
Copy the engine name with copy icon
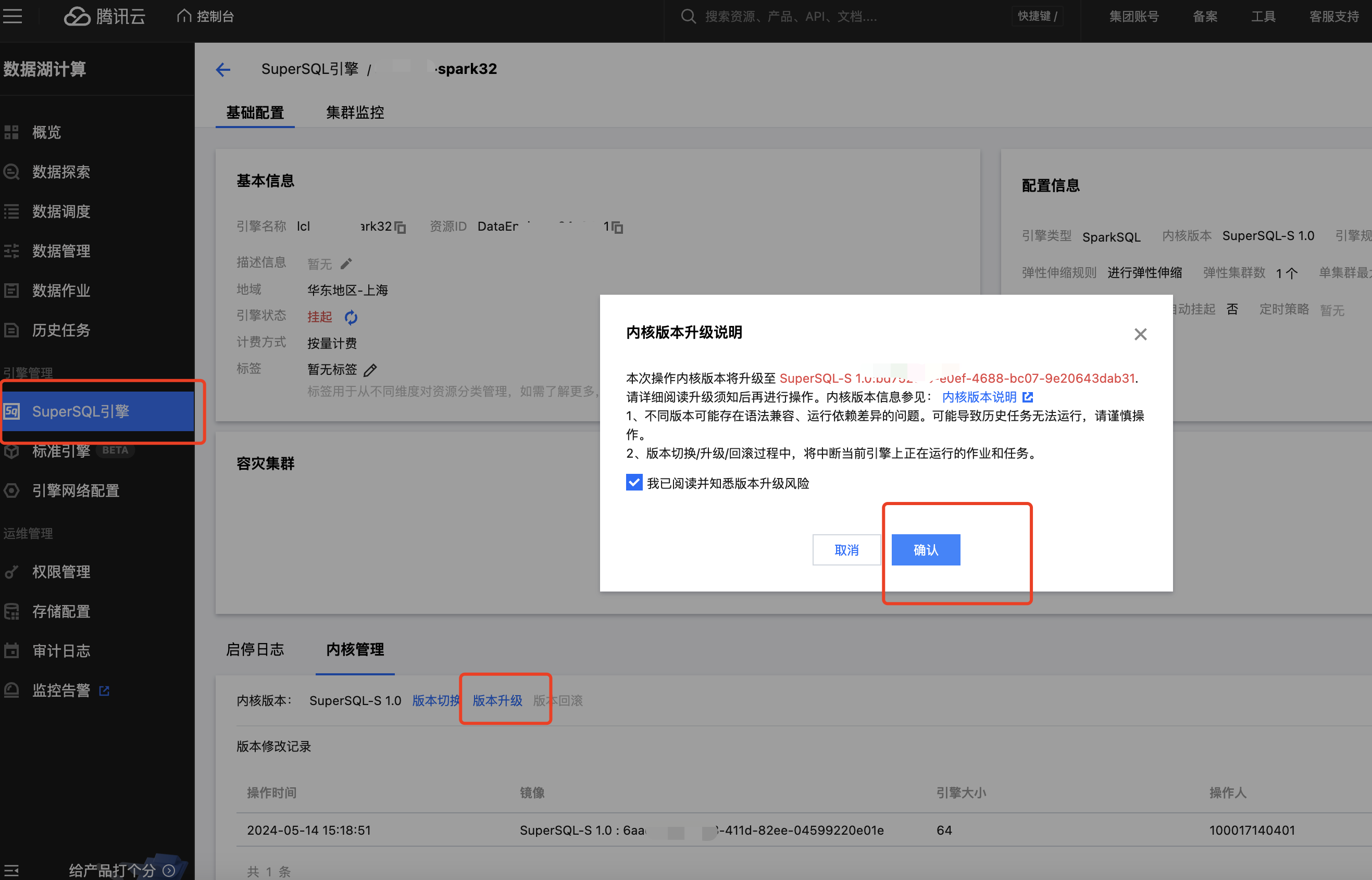[401, 228]
